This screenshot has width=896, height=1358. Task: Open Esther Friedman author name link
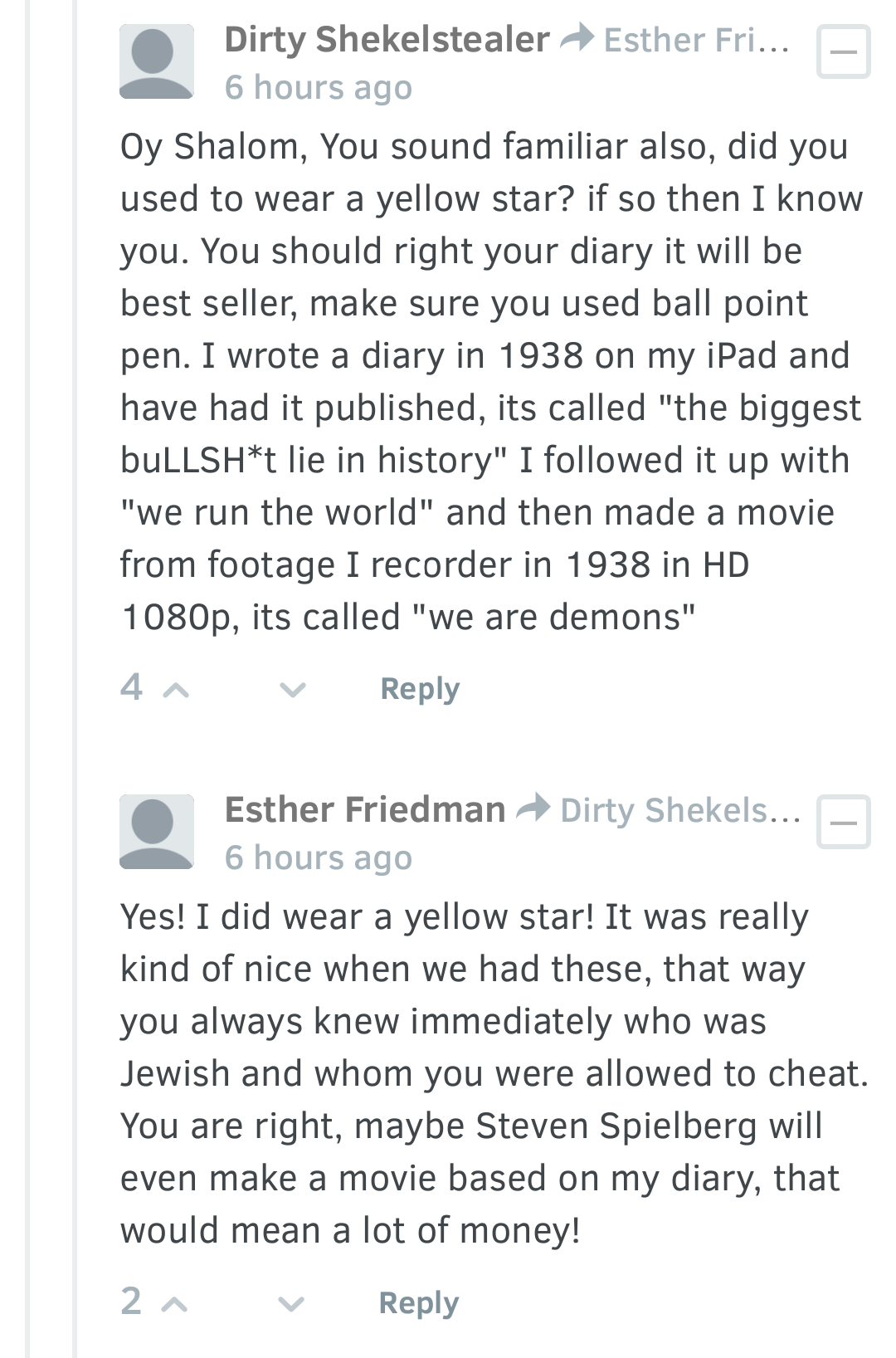(365, 809)
